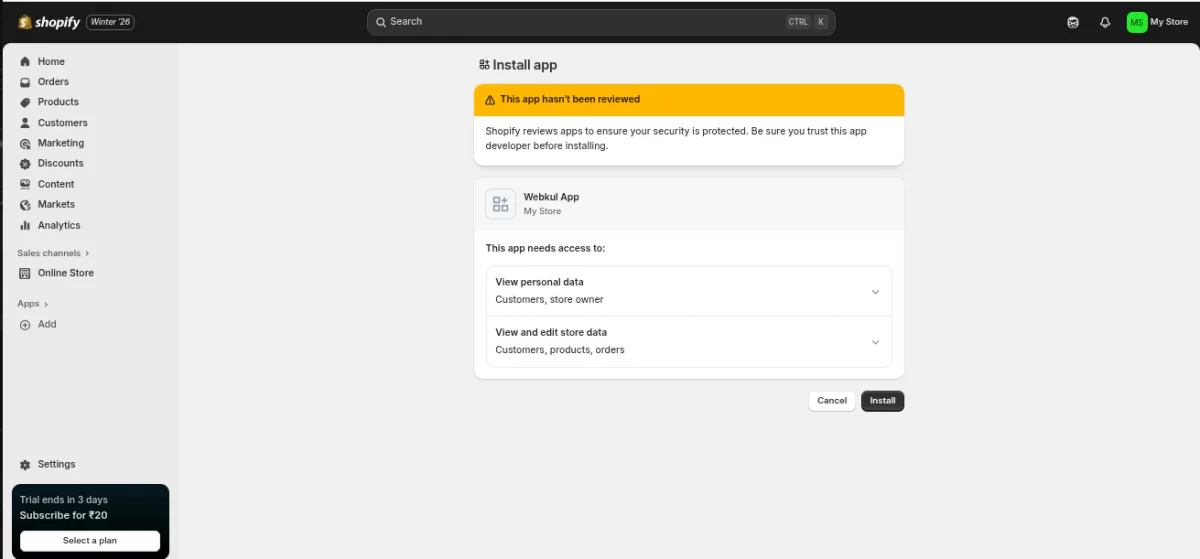
Task: Click the Settings gear icon in the sidebar
Action: (x=25, y=465)
